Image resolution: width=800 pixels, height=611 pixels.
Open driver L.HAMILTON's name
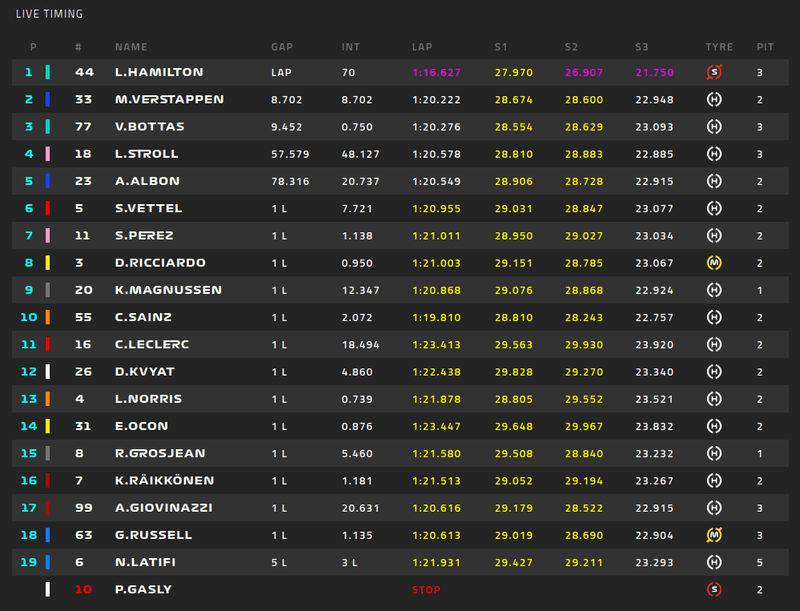[159, 72]
